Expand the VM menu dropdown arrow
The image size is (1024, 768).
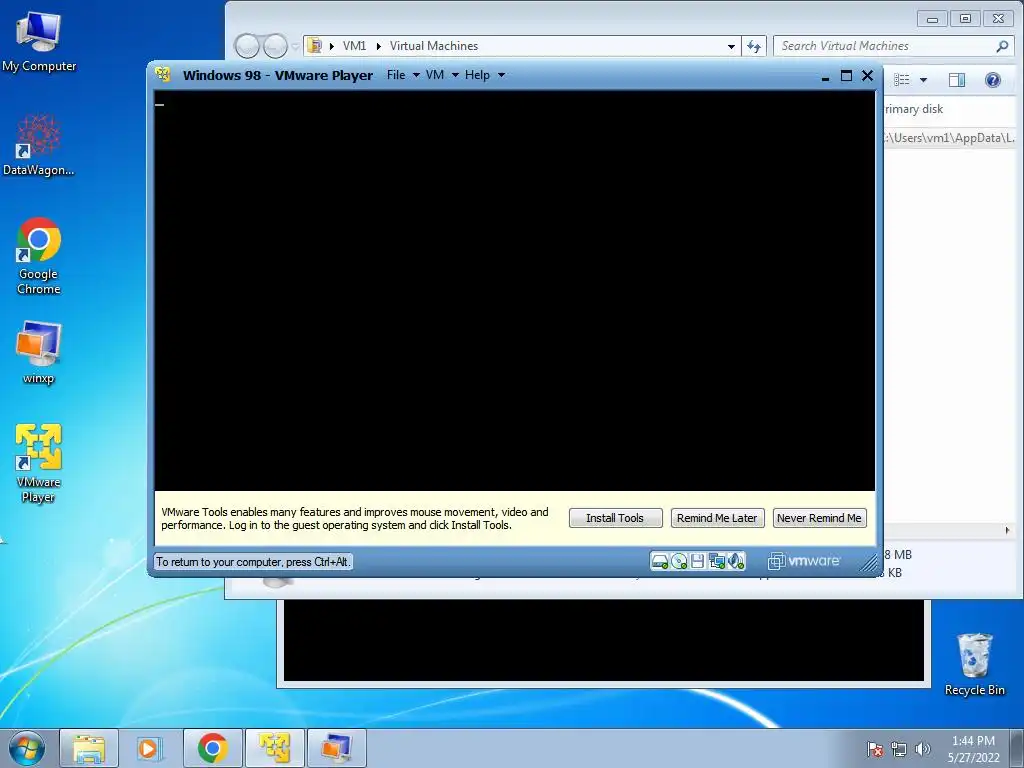click(x=455, y=75)
